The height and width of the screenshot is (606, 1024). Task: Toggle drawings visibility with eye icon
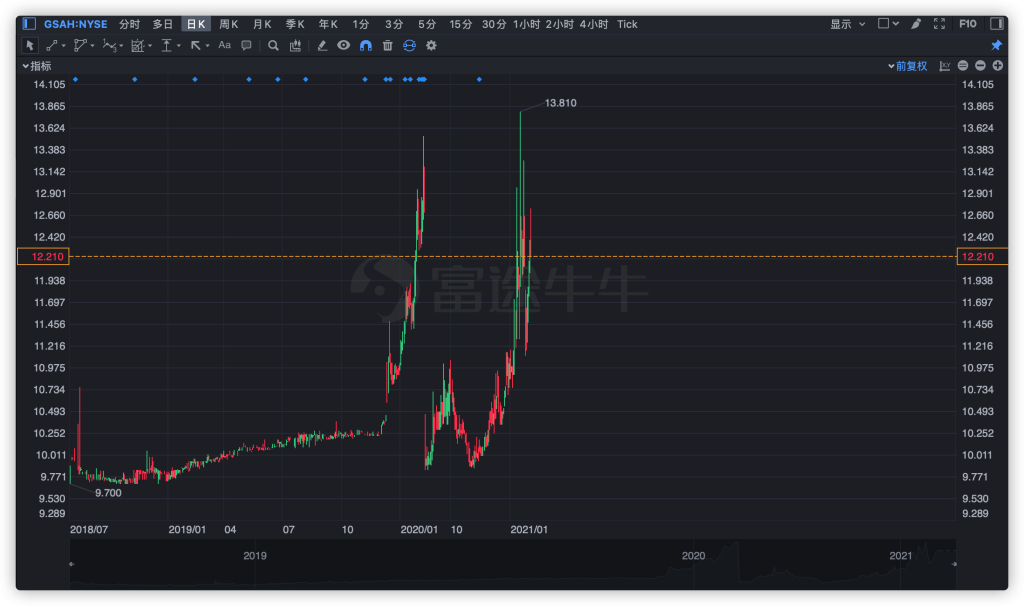click(x=343, y=45)
